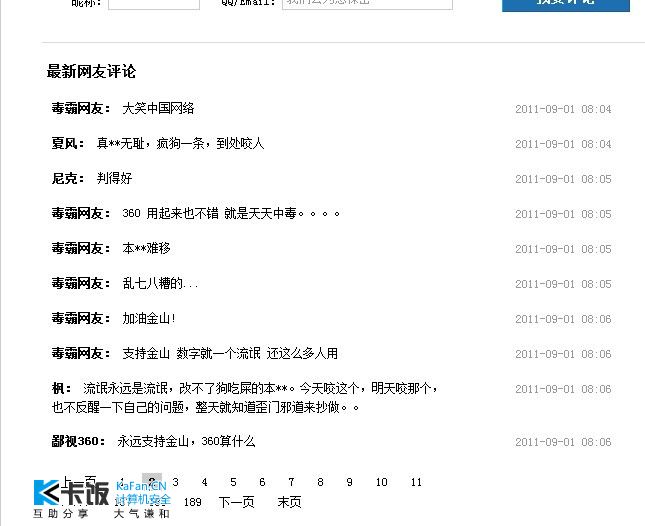Go to comment page 4
This screenshot has width=645, height=526.
tap(204, 482)
